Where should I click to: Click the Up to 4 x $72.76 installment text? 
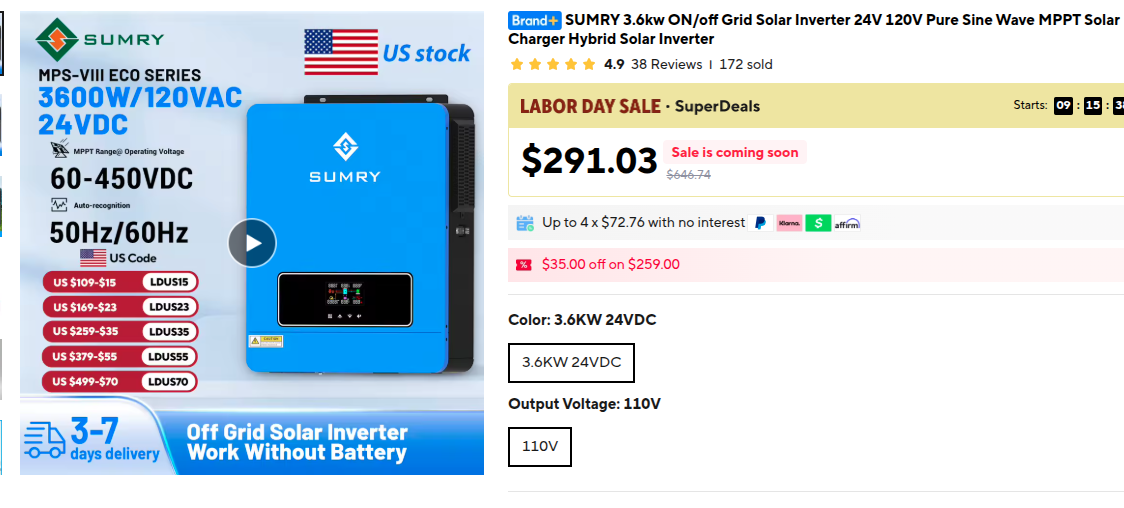644,223
